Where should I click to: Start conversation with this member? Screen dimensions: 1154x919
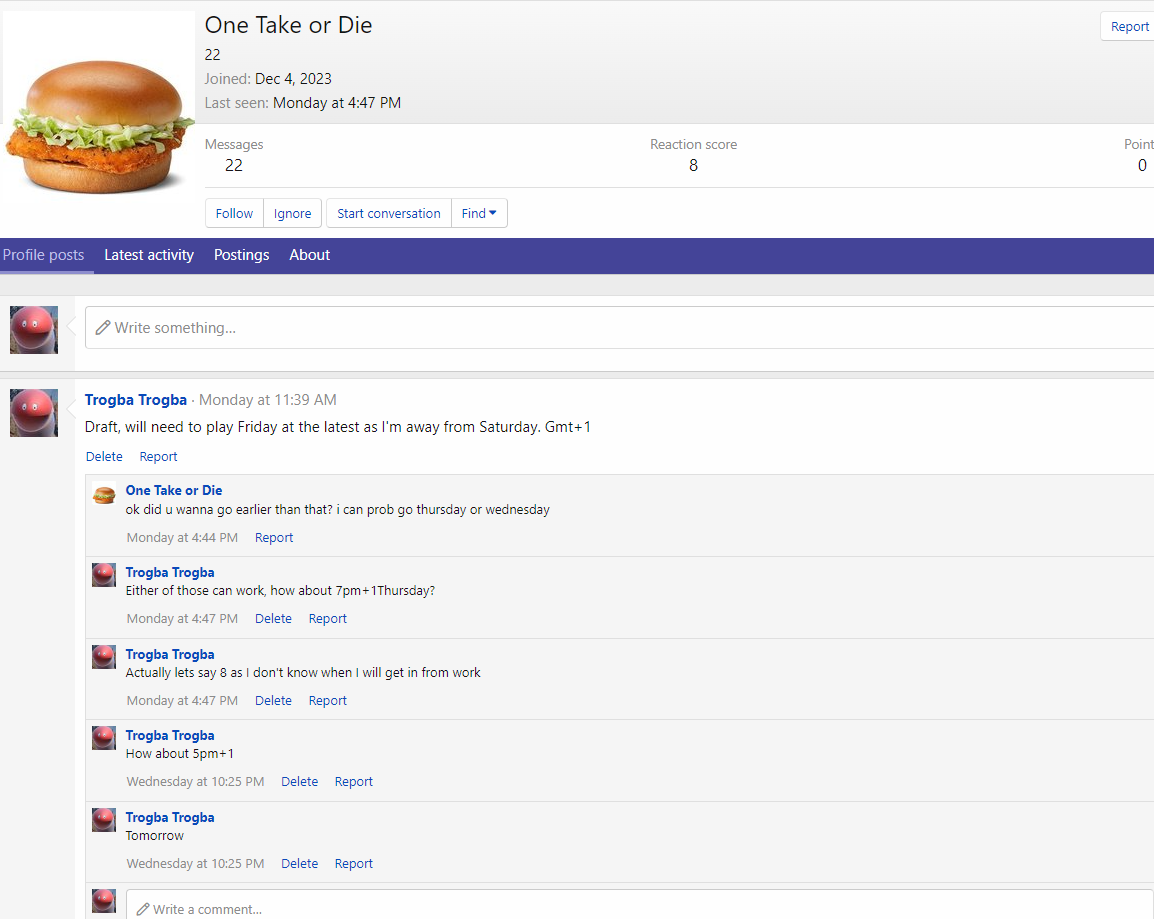click(389, 213)
